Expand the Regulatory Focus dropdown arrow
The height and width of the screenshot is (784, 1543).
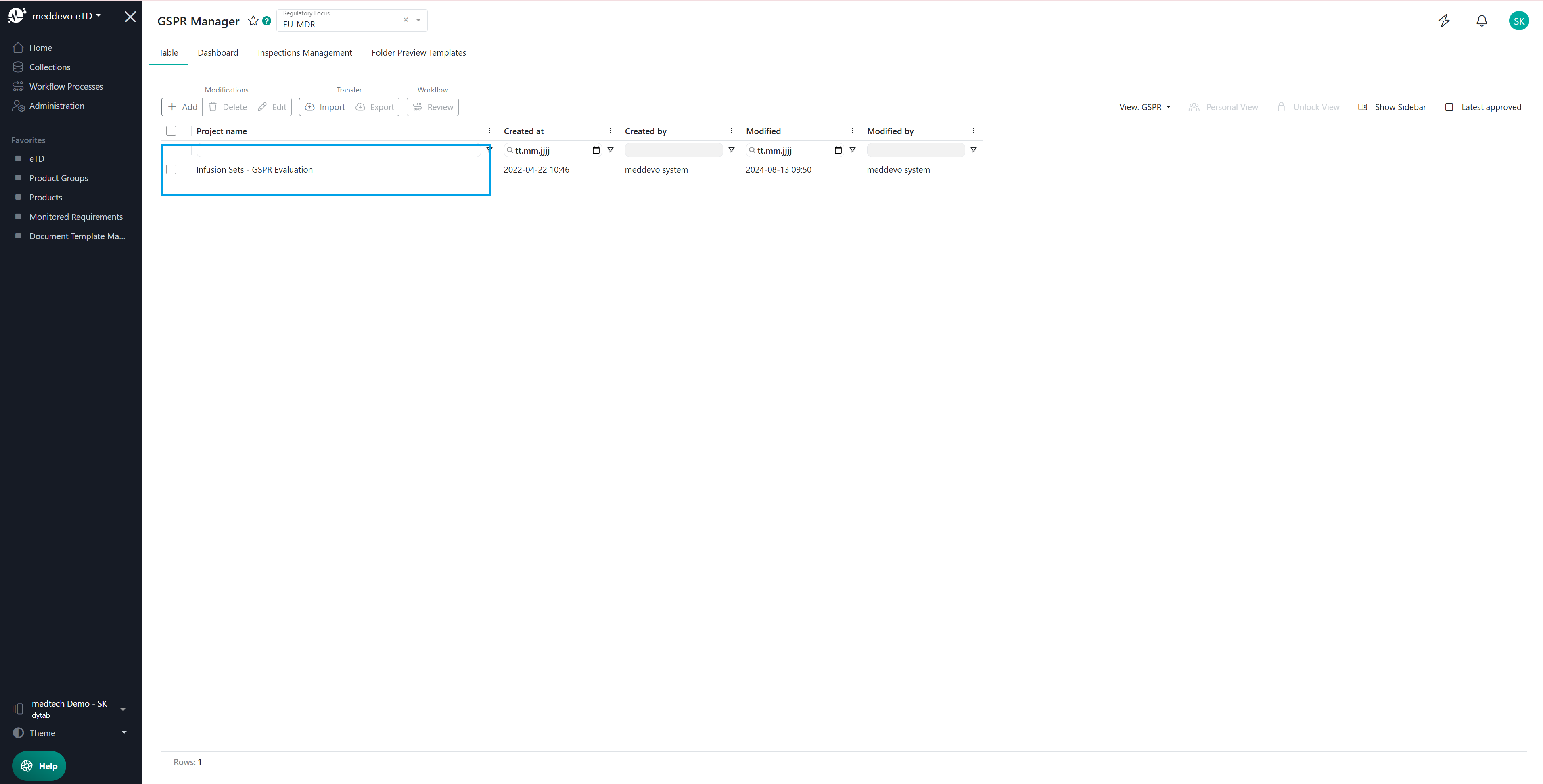pos(418,20)
